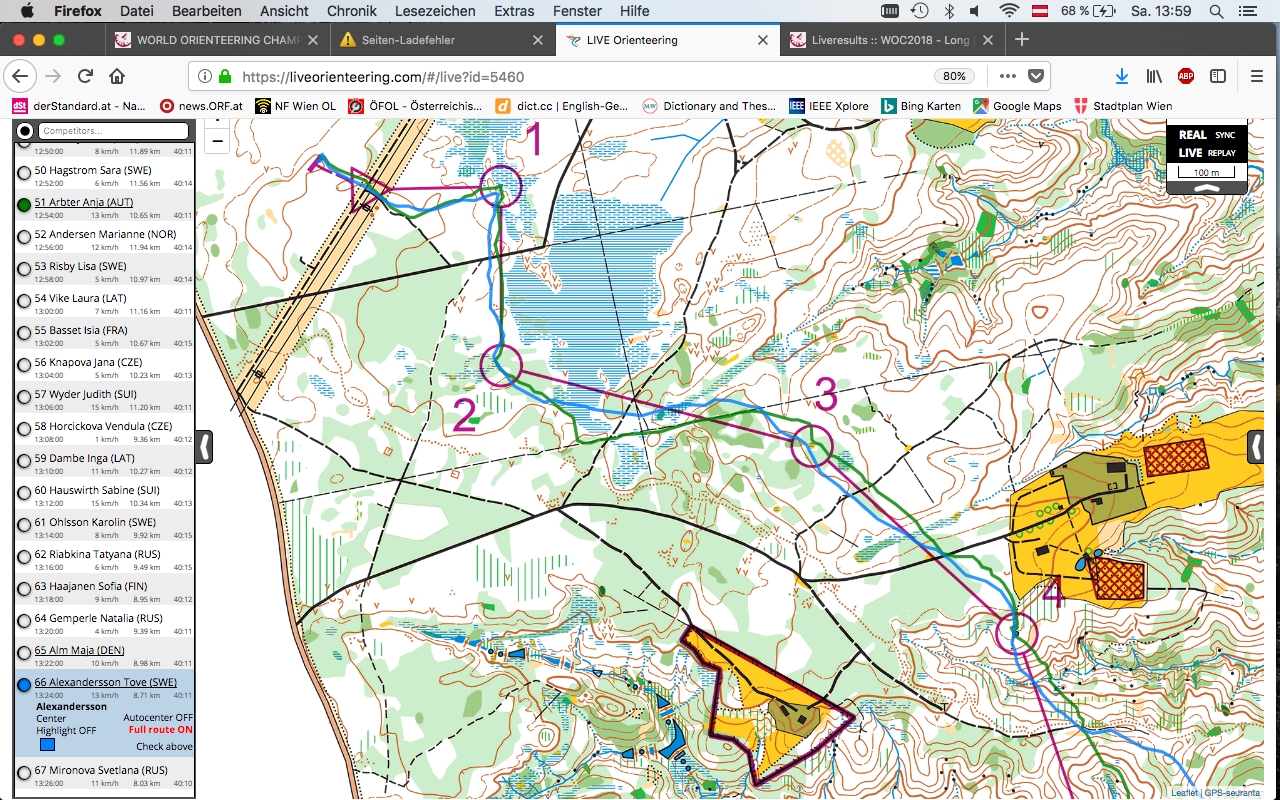The height and width of the screenshot is (800, 1280).
Task: Collapse the left competitor panel handle
Action: tap(205, 446)
